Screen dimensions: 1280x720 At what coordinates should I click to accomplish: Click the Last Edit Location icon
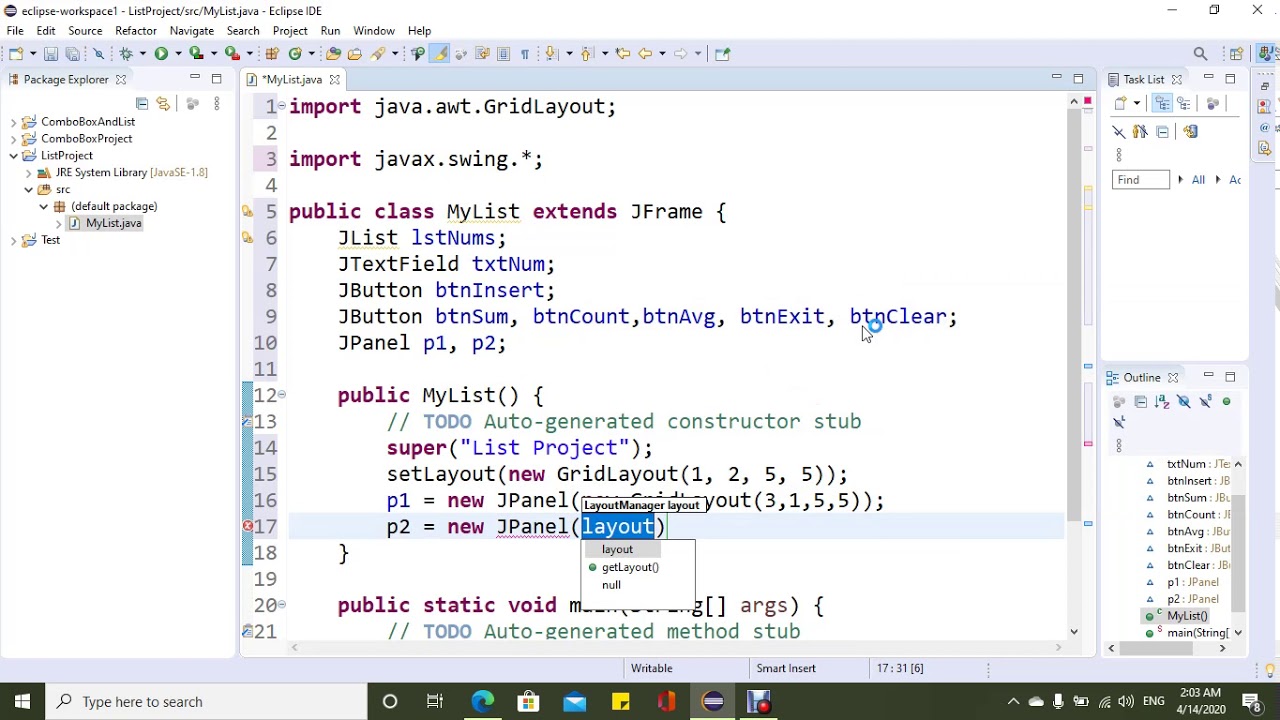(x=622, y=53)
